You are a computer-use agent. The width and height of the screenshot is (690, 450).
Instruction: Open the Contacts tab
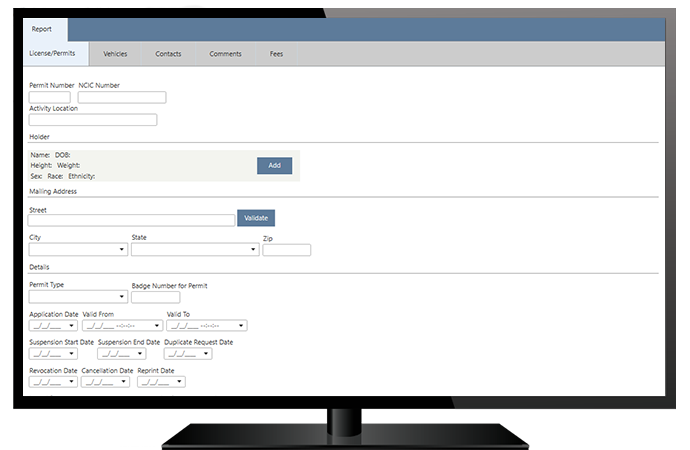[168, 54]
